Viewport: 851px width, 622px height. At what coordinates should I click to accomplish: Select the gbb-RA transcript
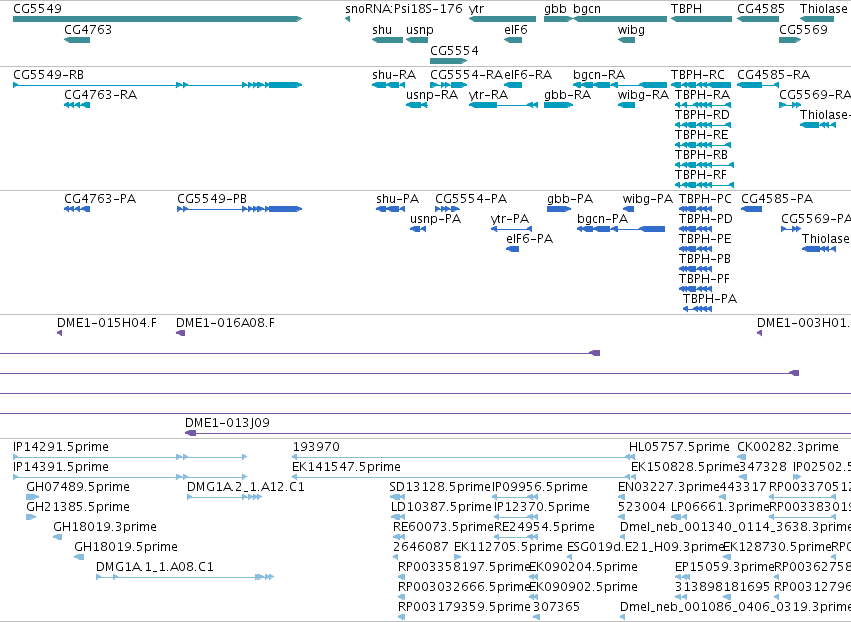[558, 105]
